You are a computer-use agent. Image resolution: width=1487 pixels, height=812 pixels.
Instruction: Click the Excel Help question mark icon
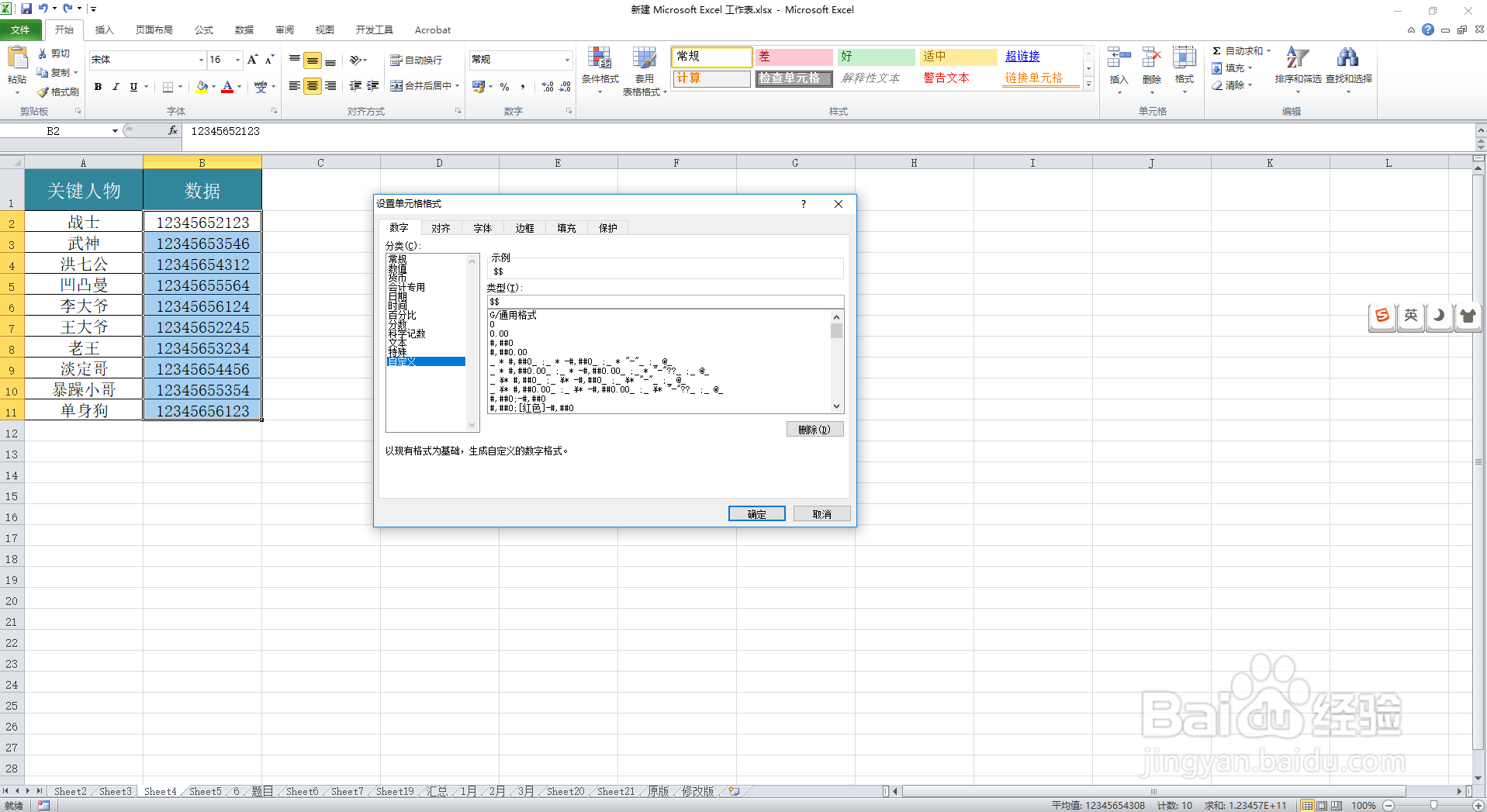[1428, 29]
